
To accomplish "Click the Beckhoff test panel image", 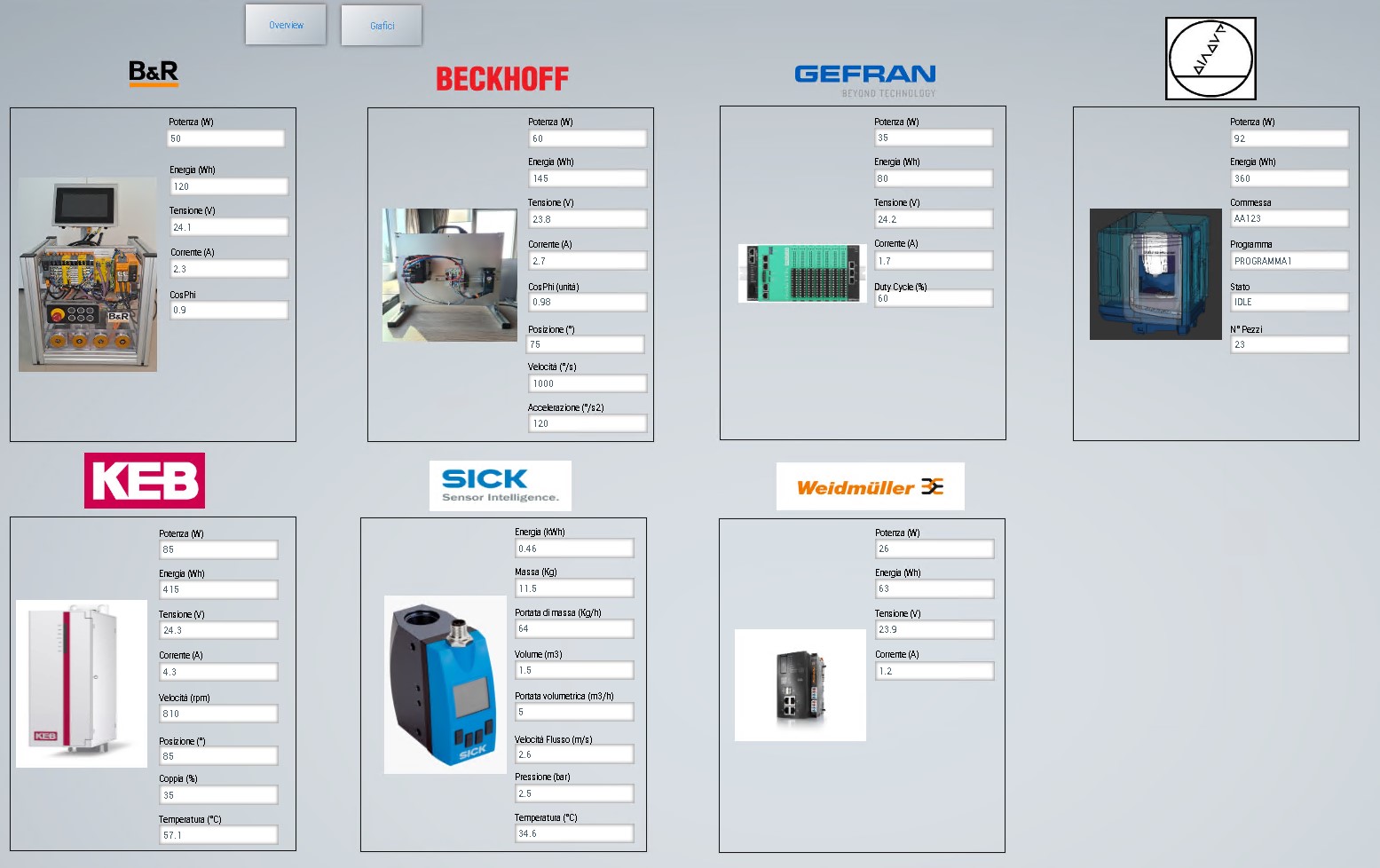I will tap(450, 275).
